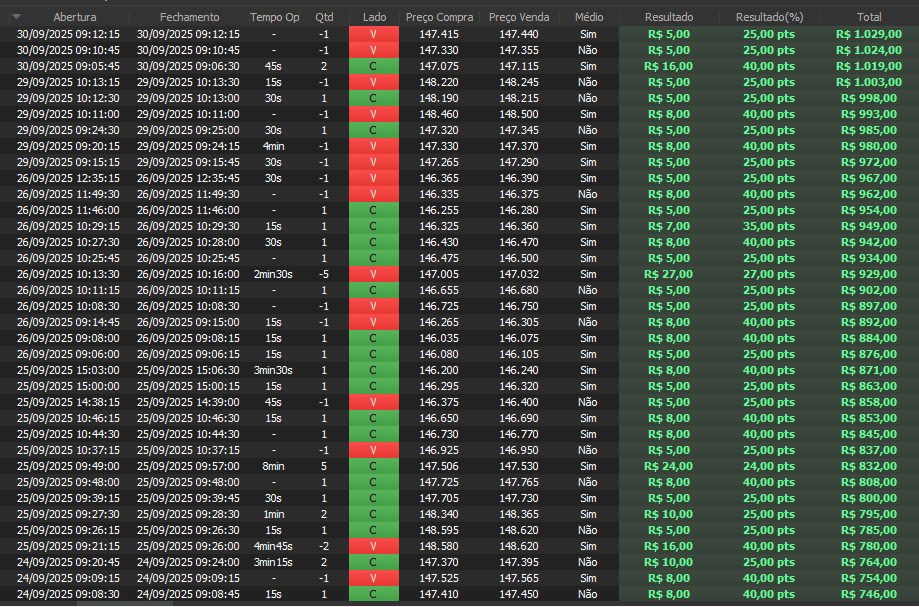This screenshot has width=919, height=607.
Task: Click the 4min45s operation time cell
Action: tap(273, 546)
